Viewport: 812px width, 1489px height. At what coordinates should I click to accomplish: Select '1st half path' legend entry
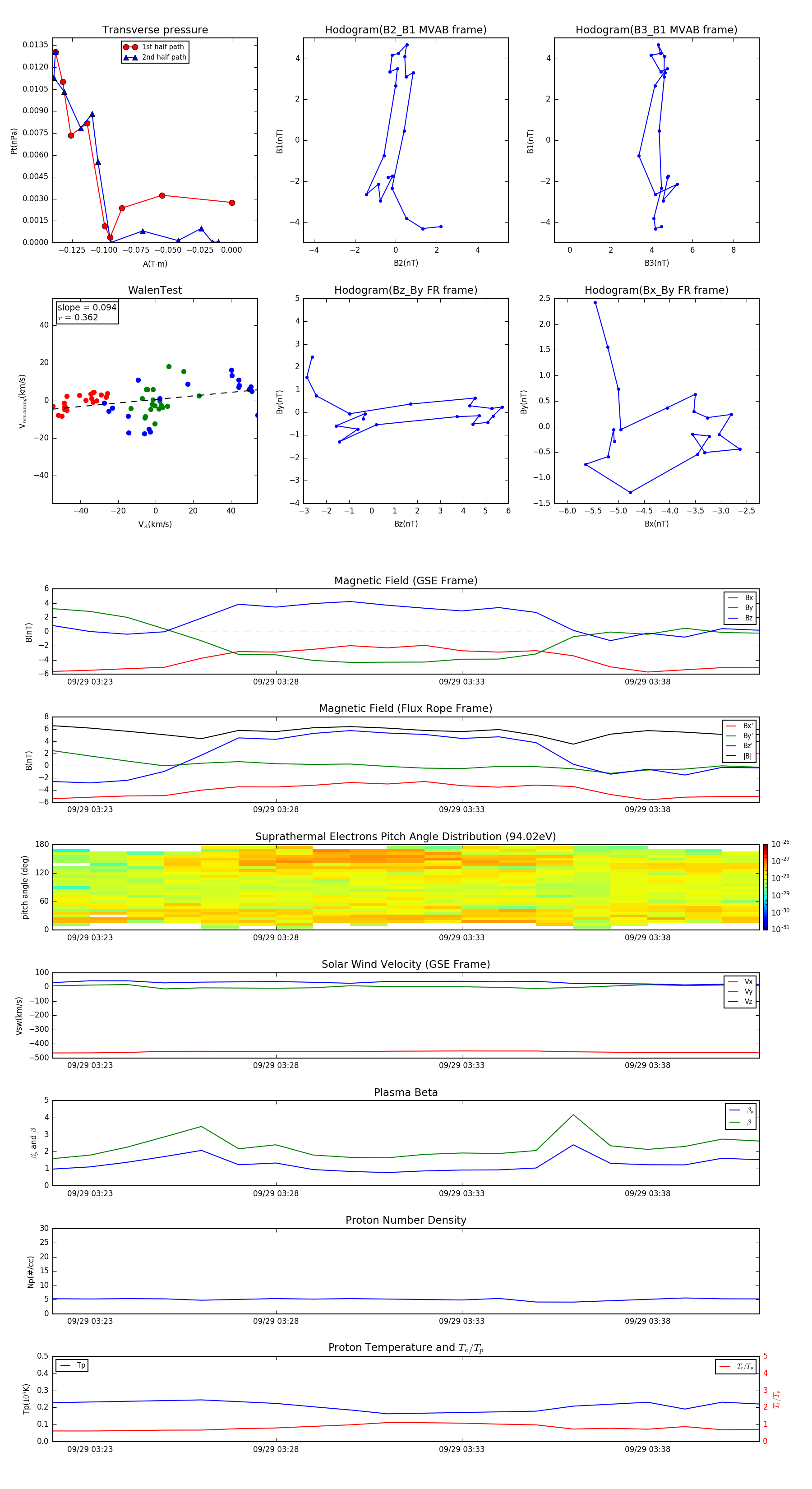click(155, 47)
